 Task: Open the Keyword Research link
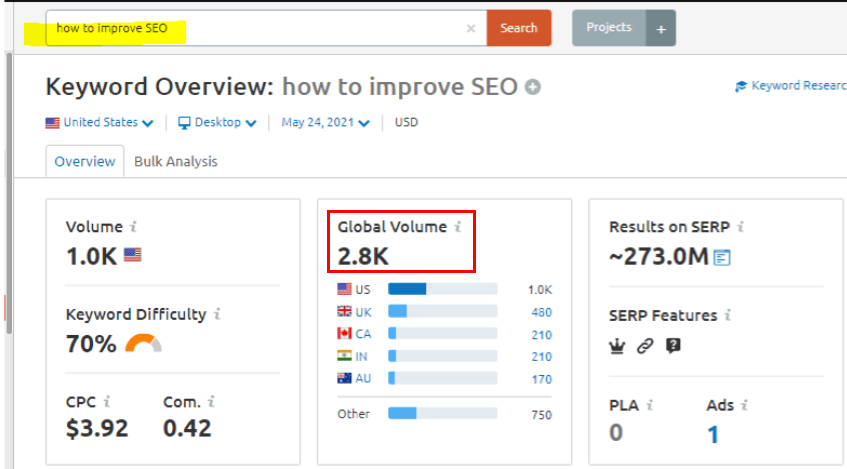[x=792, y=86]
